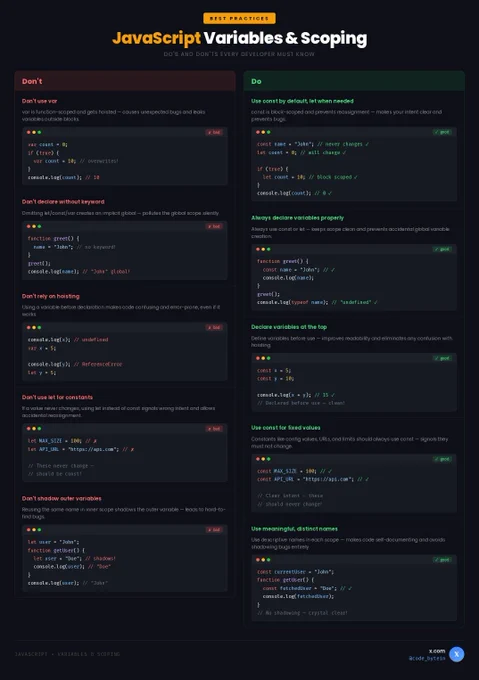
Task: Click comment '// No shadowing — crystal clear!'
Action: [303, 613]
